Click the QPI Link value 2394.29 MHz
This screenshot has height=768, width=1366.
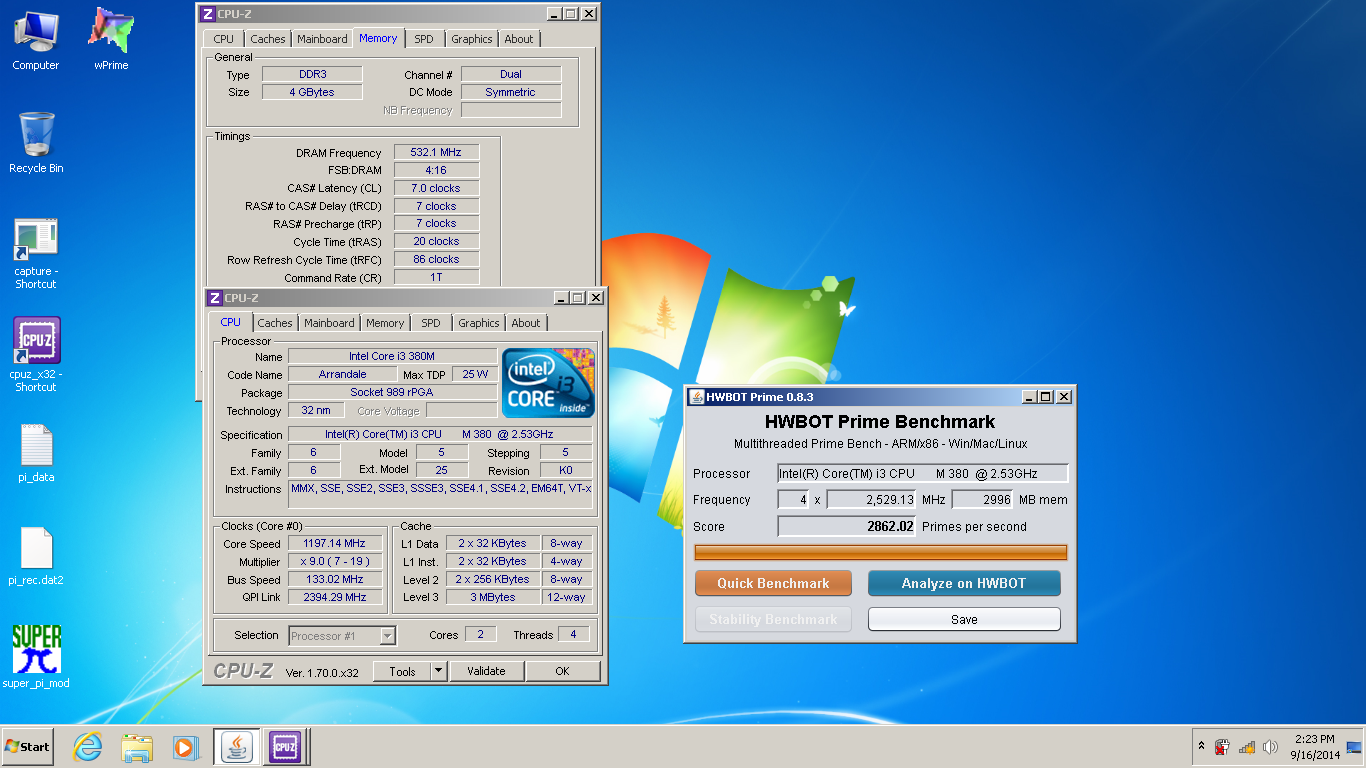point(335,597)
